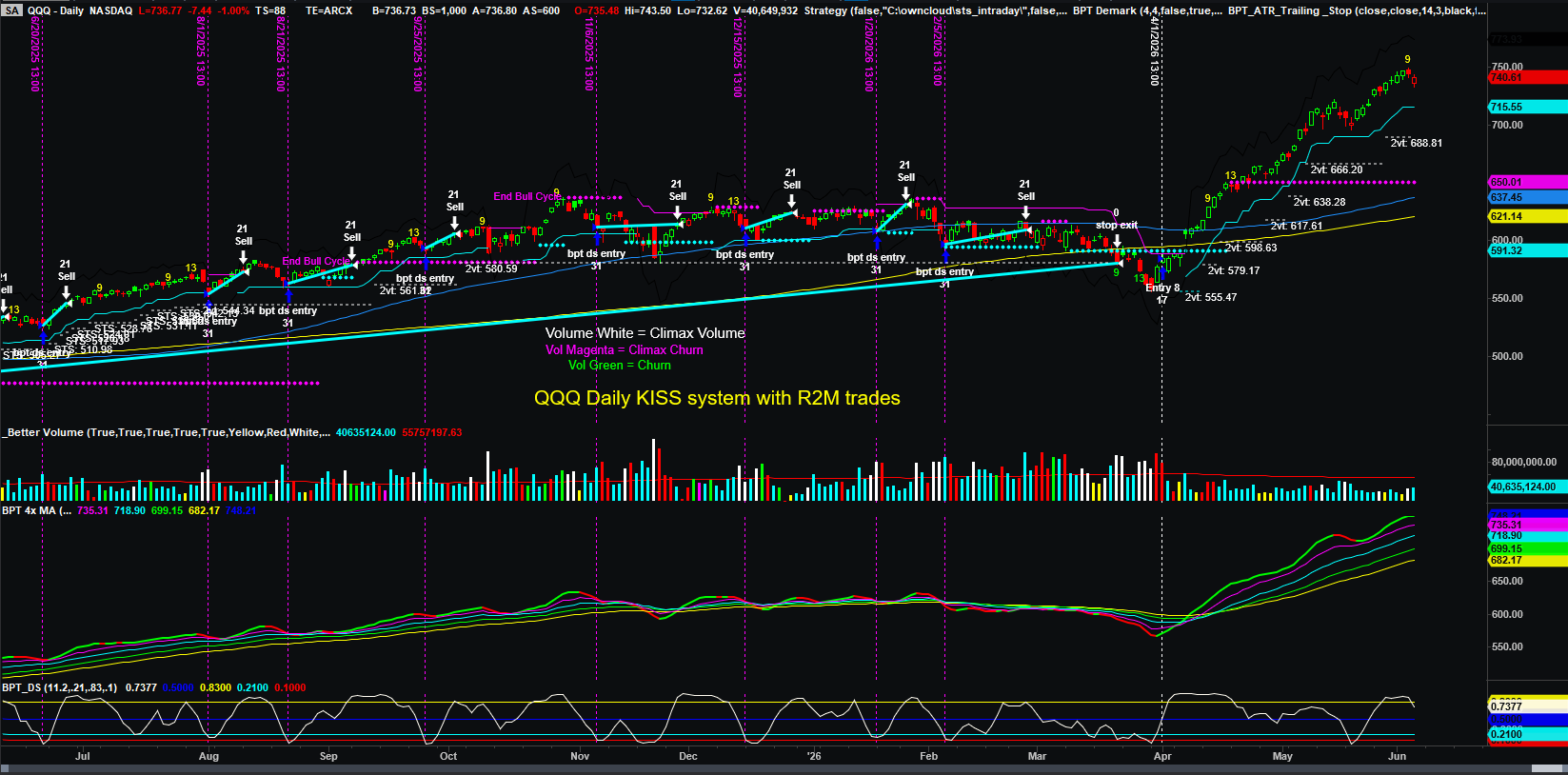
Task: Click the '26 year label on the time axis
Action: click(x=814, y=756)
